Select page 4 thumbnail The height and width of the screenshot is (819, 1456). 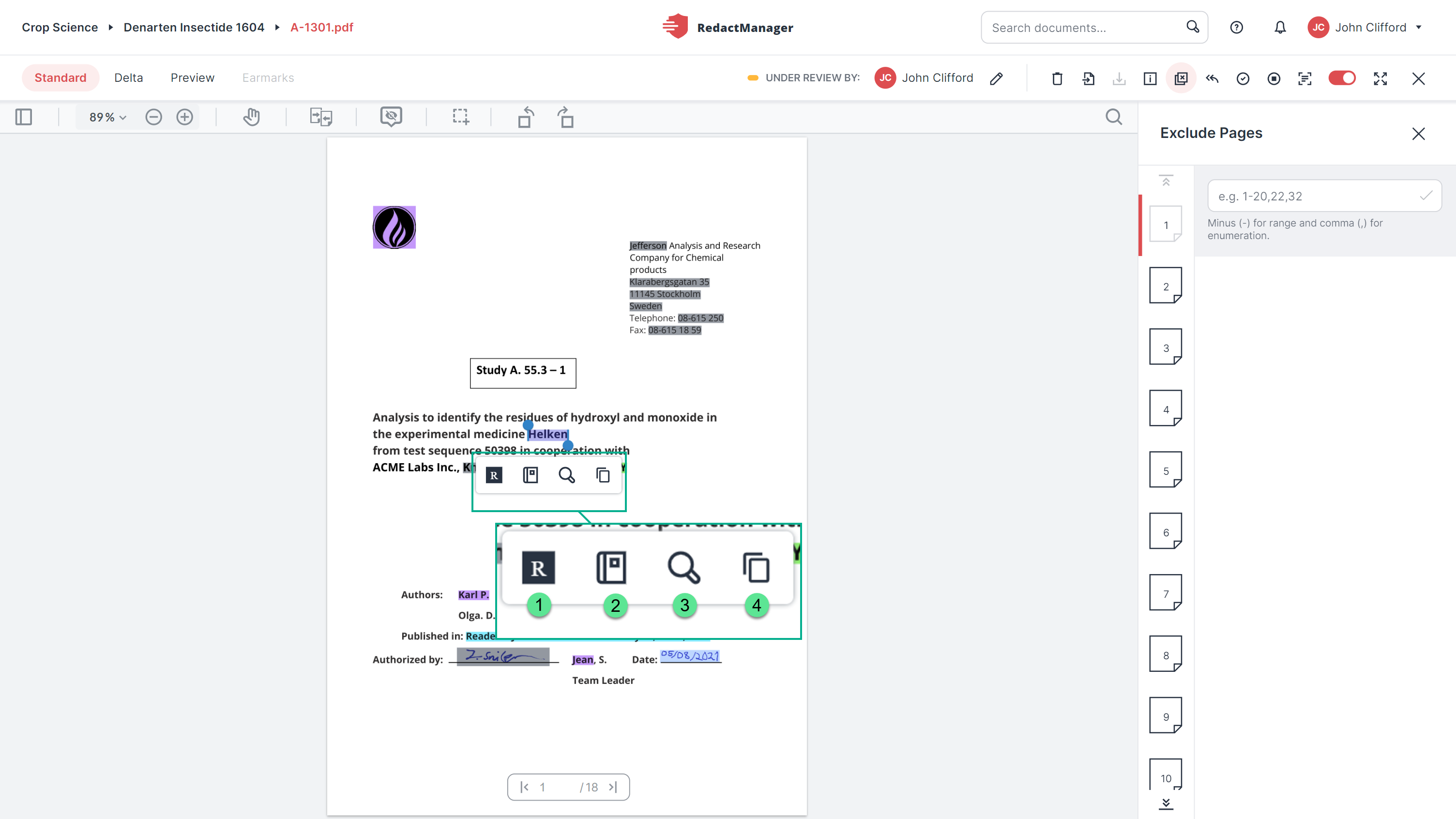point(1166,409)
